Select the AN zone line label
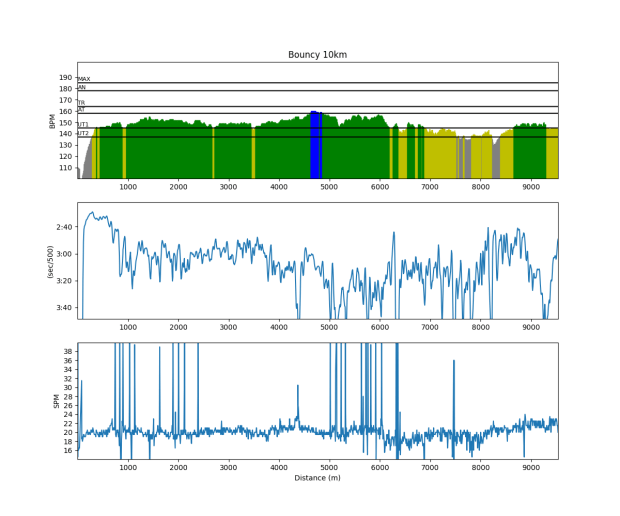 pos(82,88)
